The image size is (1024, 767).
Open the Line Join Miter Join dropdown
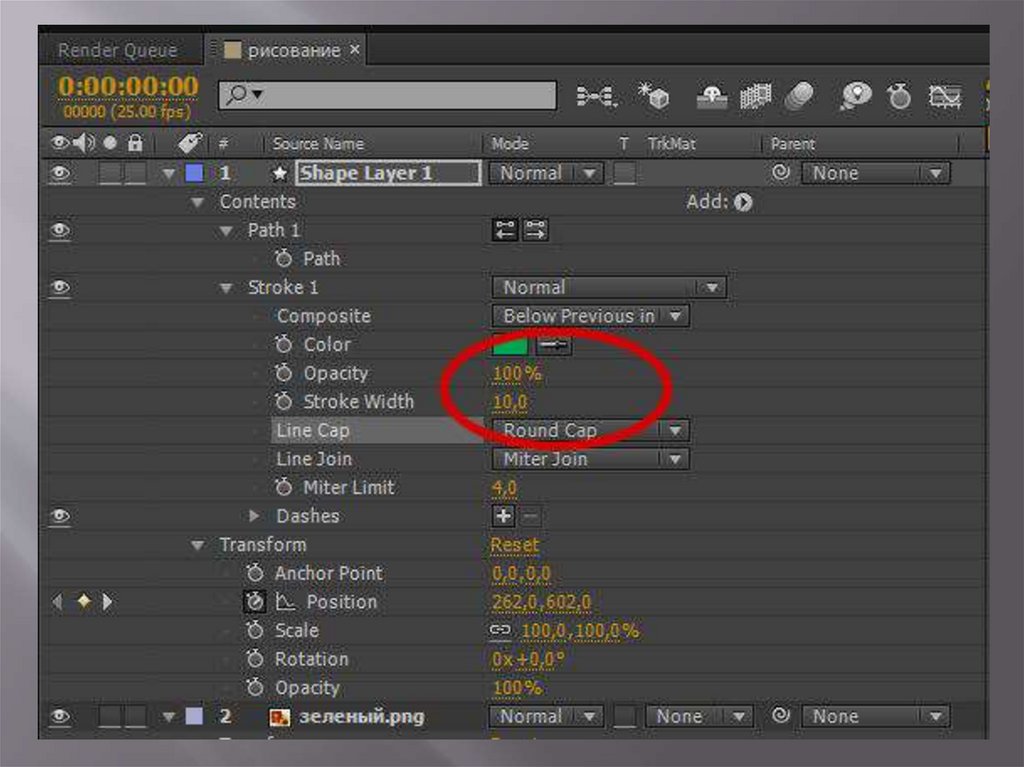pos(590,459)
